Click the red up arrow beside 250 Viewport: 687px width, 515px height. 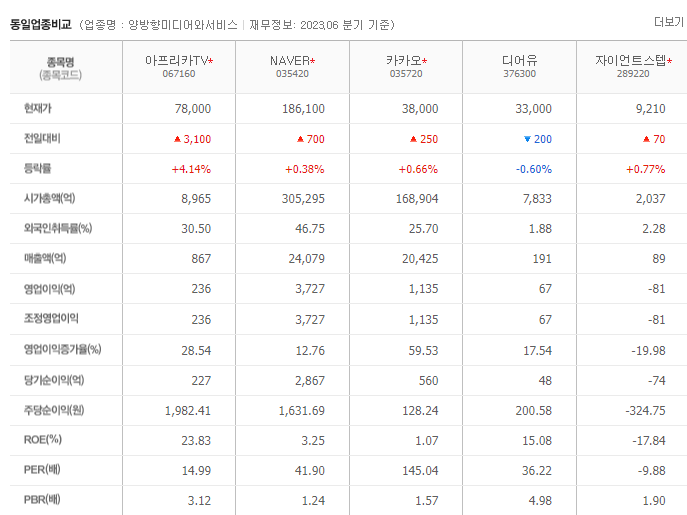coord(414,139)
